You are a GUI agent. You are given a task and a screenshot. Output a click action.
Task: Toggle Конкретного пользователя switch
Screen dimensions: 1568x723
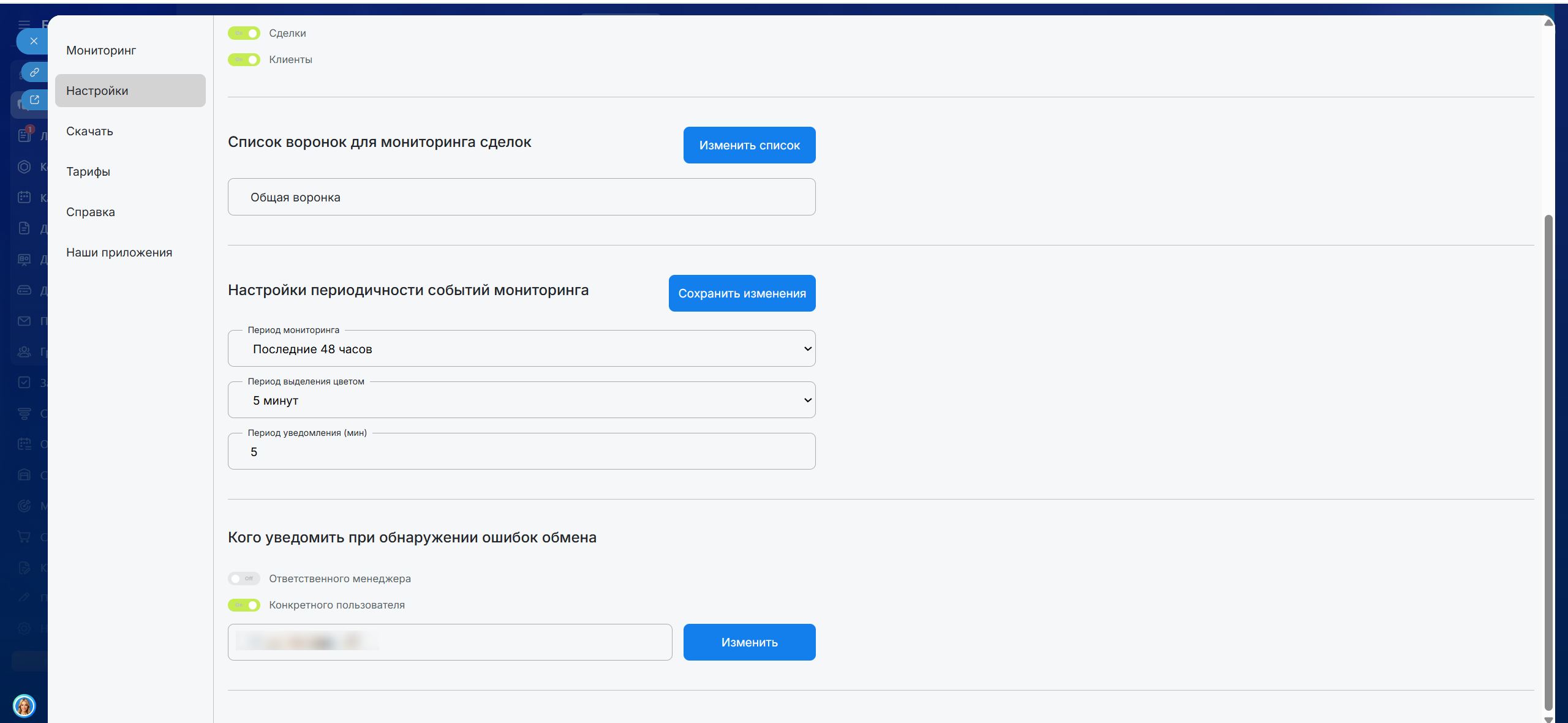[244, 605]
